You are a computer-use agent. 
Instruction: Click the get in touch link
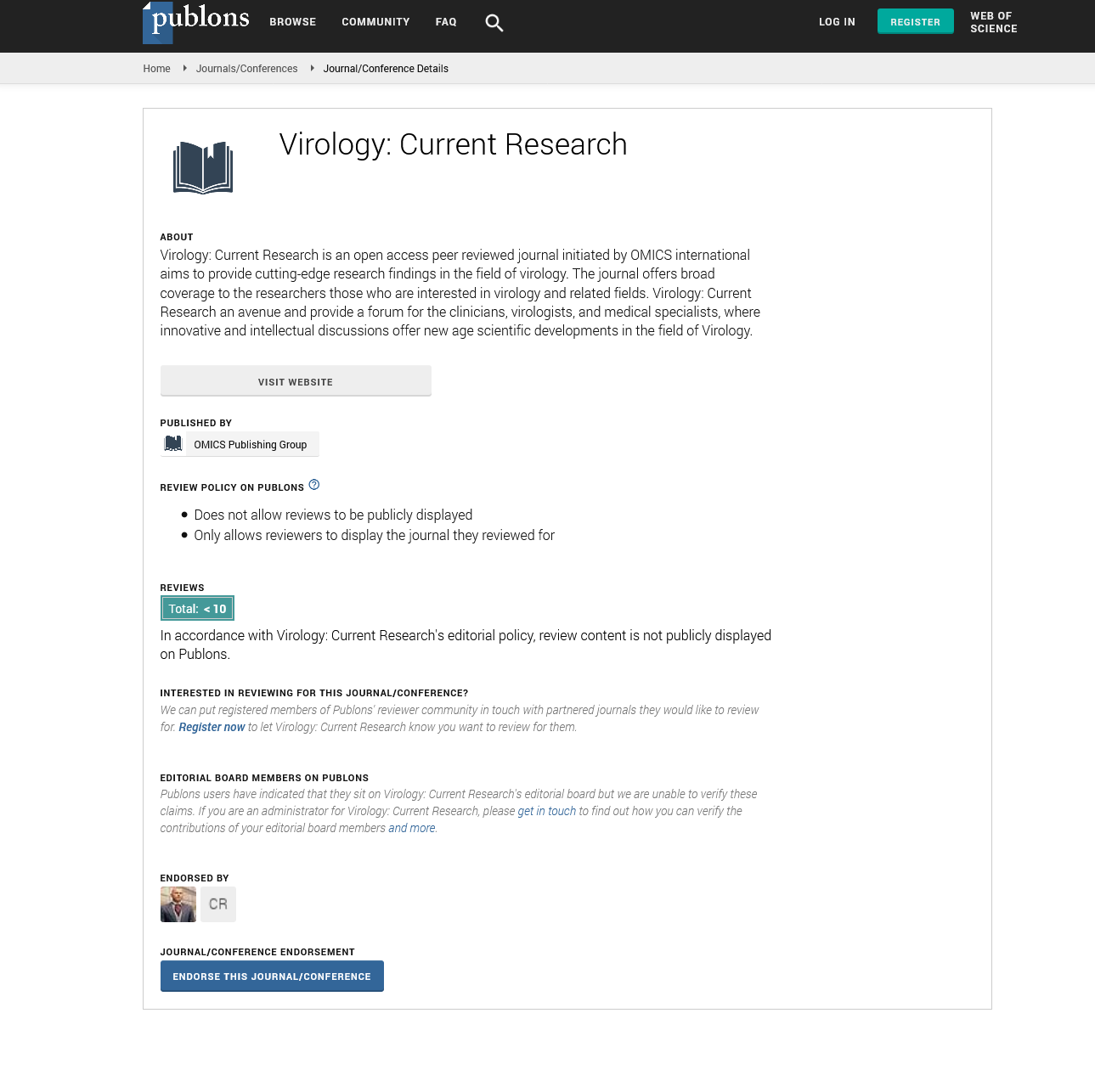point(546,812)
